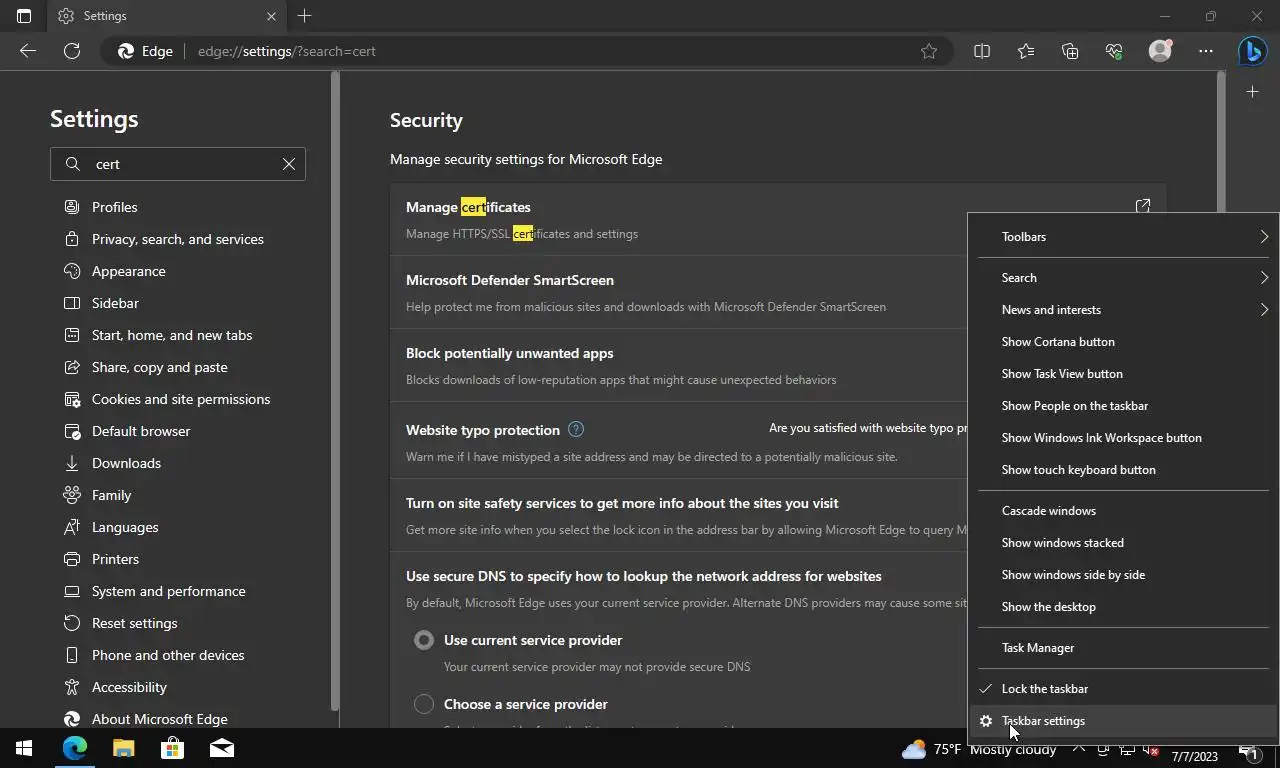Open Browser essentials heart icon
The width and height of the screenshot is (1280, 768).
click(1114, 51)
